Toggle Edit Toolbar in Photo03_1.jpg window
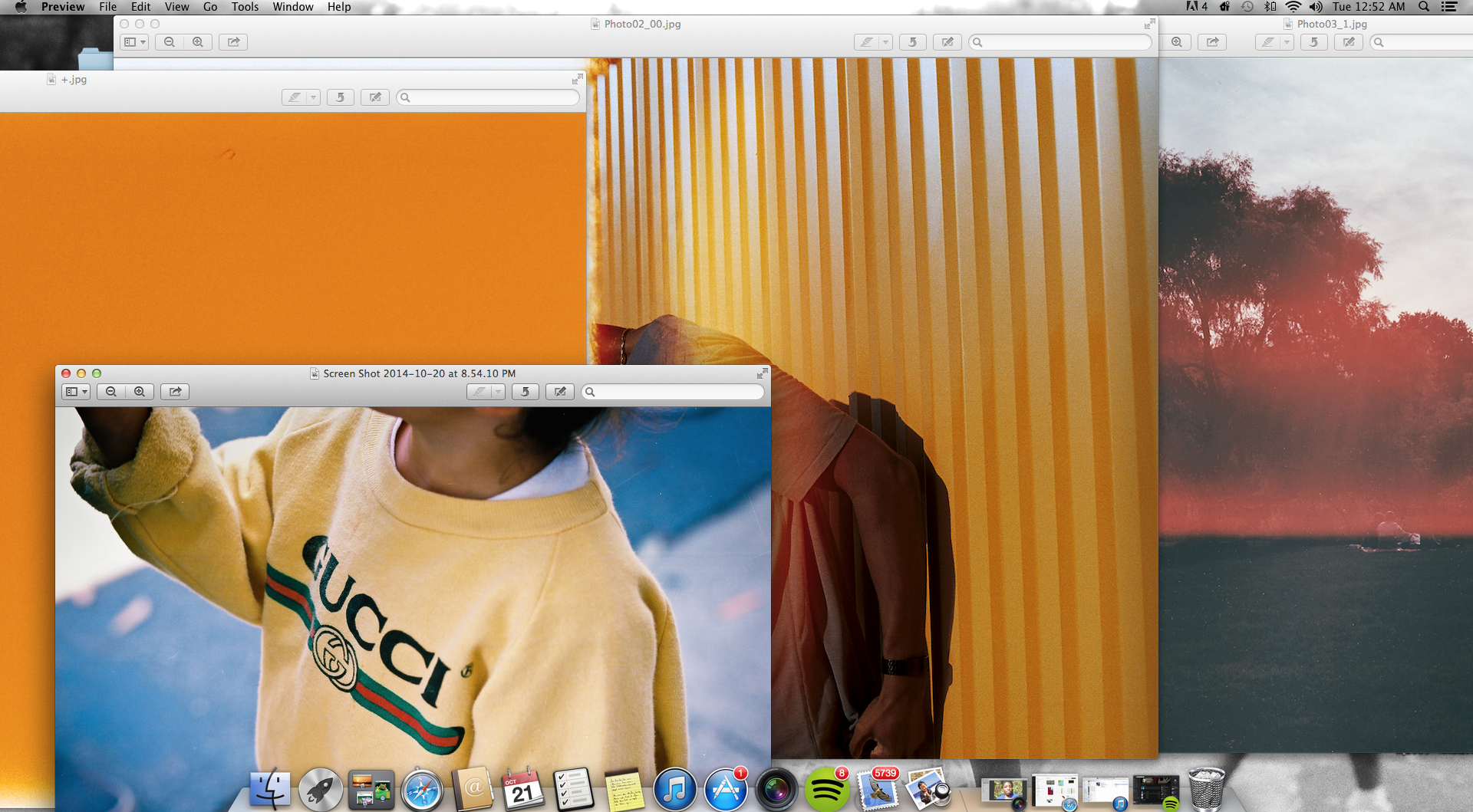Viewport: 1473px width, 812px height. [x=1349, y=42]
